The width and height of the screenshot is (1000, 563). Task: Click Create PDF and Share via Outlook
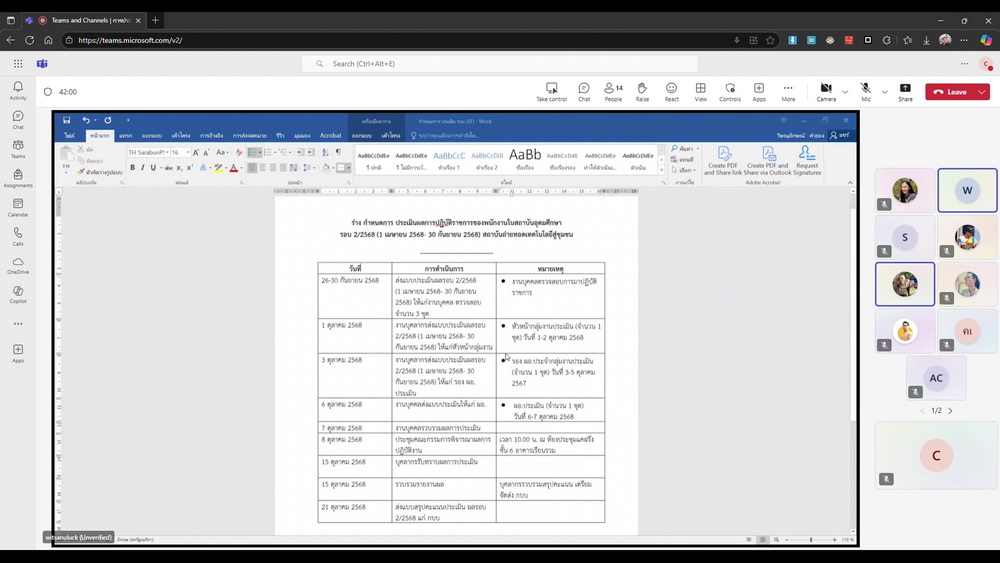(x=767, y=161)
